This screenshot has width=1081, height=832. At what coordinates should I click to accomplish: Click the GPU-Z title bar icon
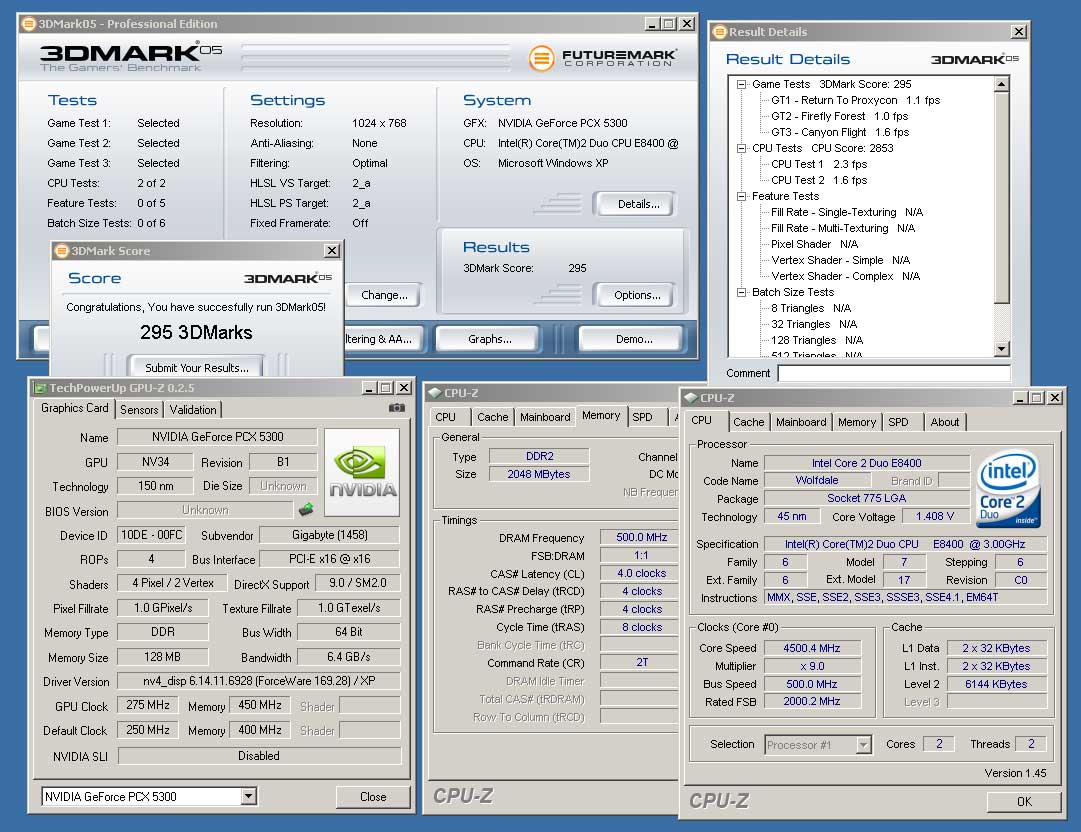40,388
